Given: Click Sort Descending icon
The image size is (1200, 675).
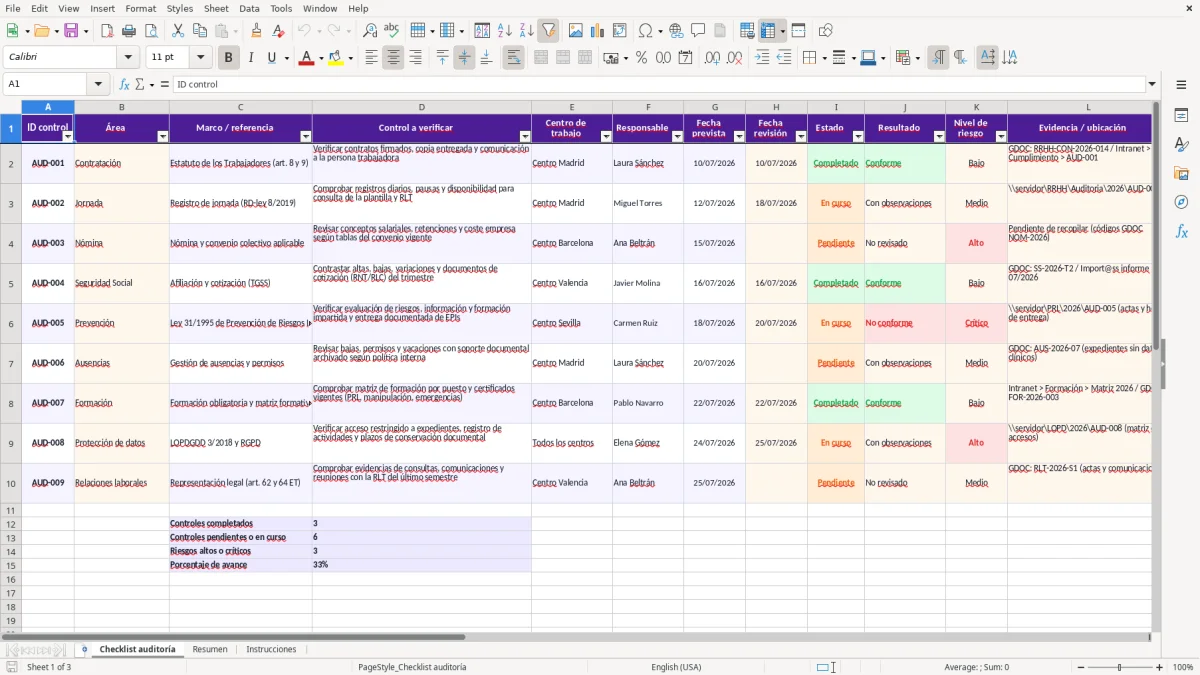Looking at the screenshot, I should 526,31.
